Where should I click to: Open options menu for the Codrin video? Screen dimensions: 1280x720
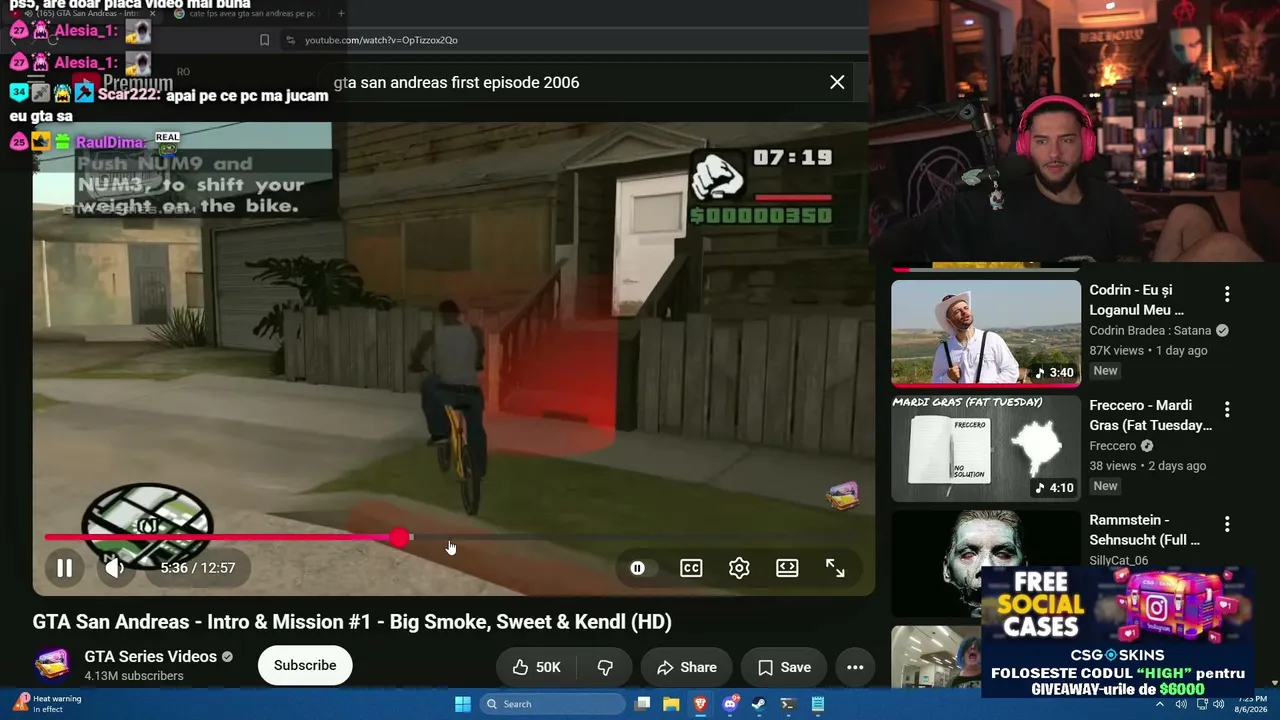1227,294
